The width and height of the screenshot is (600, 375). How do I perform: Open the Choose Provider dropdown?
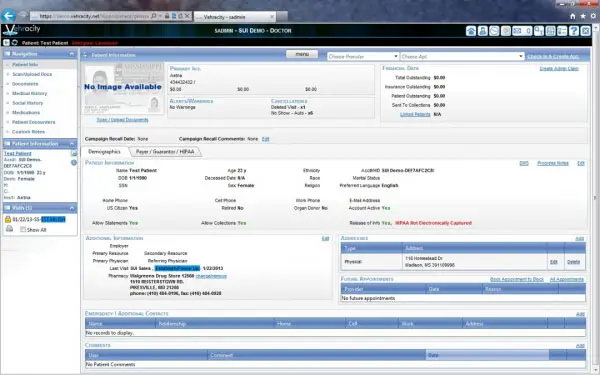pyautogui.click(x=363, y=56)
